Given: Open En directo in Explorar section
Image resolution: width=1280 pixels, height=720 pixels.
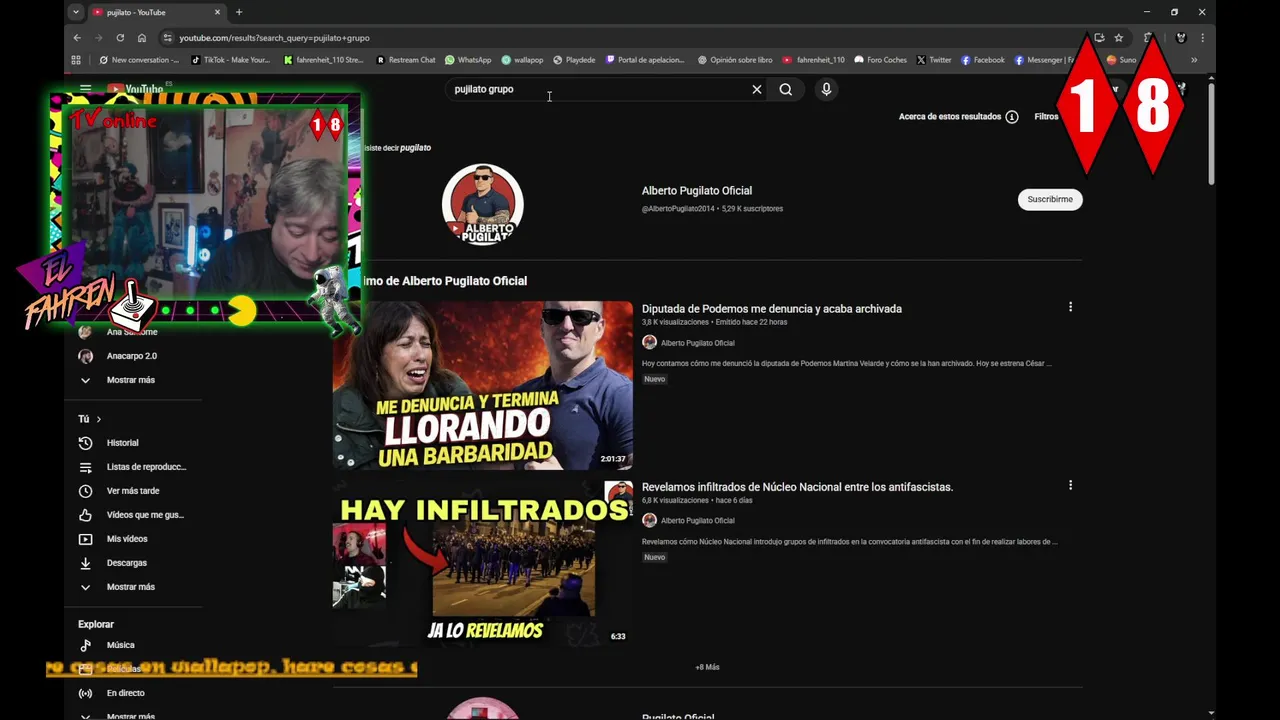Looking at the screenshot, I should [113, 693].
